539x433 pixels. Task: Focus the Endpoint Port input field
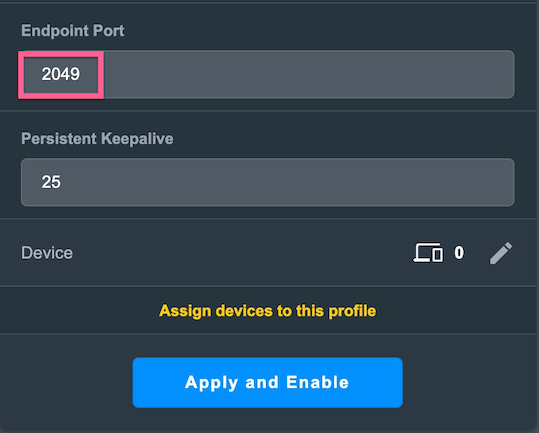pos(267,74)
